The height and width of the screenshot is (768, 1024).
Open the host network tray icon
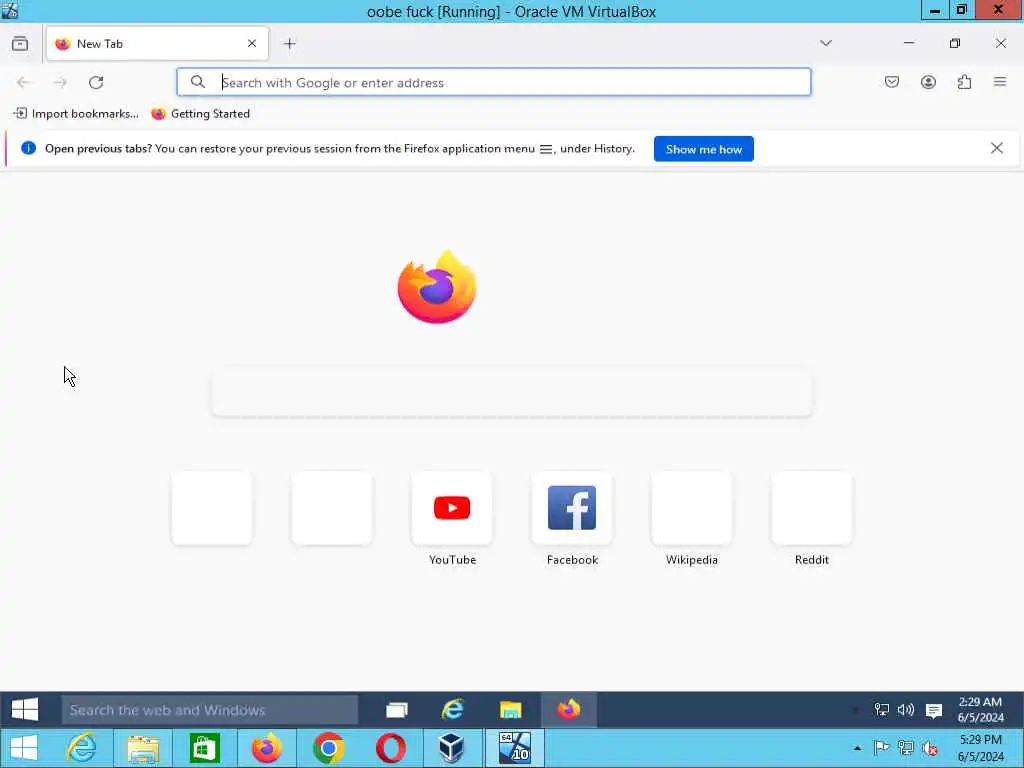click(x=905, y=748)
